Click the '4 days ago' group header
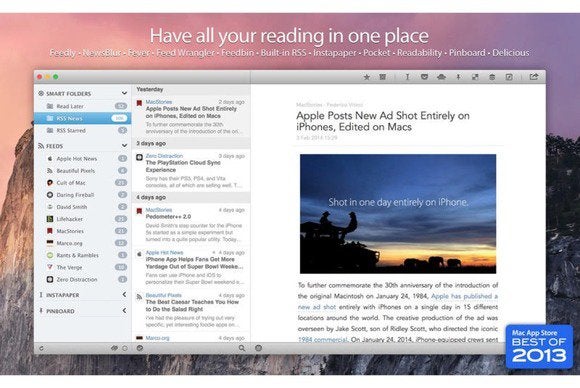The width and height of the screenshot is (580, 388). click(191, 198)
